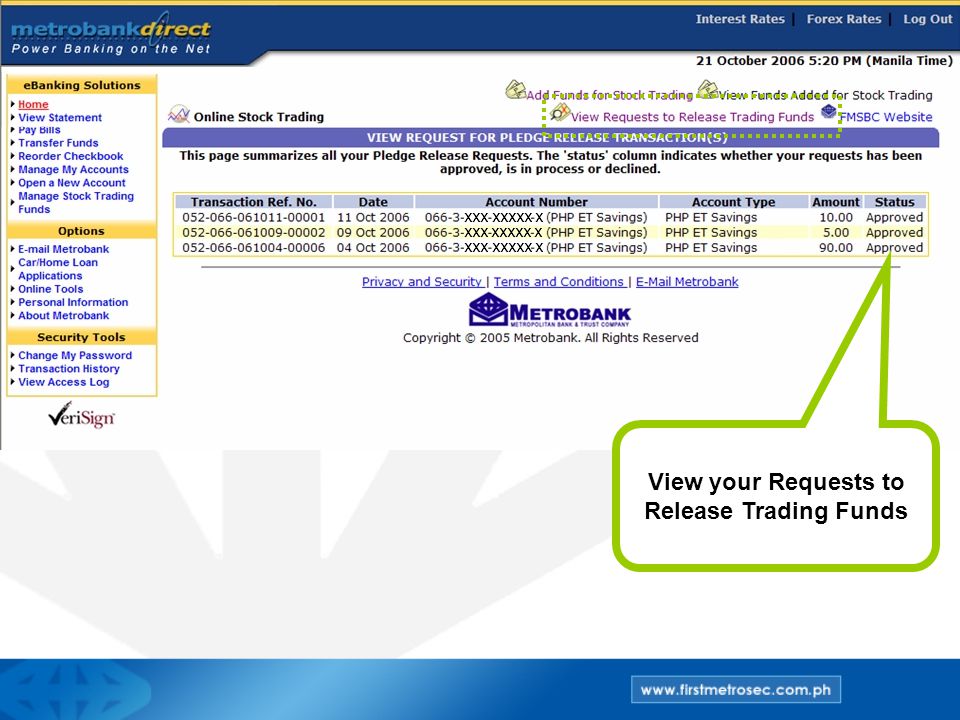Click the Online Stock Trading heading
This screenshot has height=720, width=960.
(x=258, y=117)
